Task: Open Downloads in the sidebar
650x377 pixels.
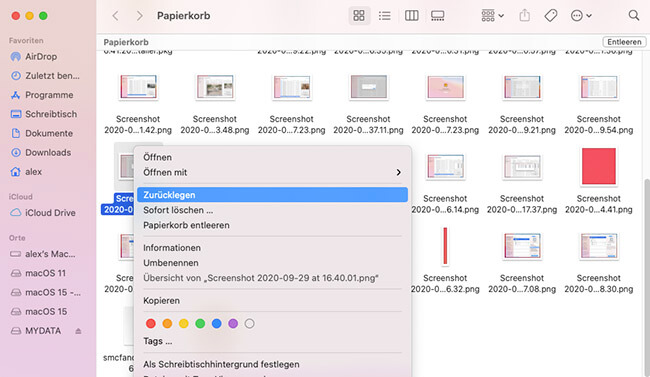Action: 41,152
